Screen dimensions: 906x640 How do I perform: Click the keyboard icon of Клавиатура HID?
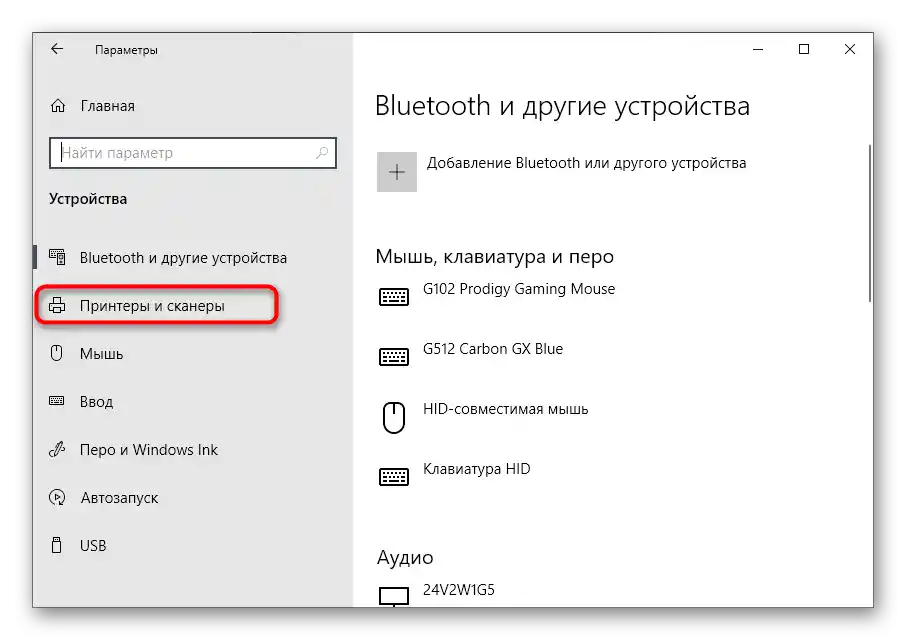tap(394, 477)
